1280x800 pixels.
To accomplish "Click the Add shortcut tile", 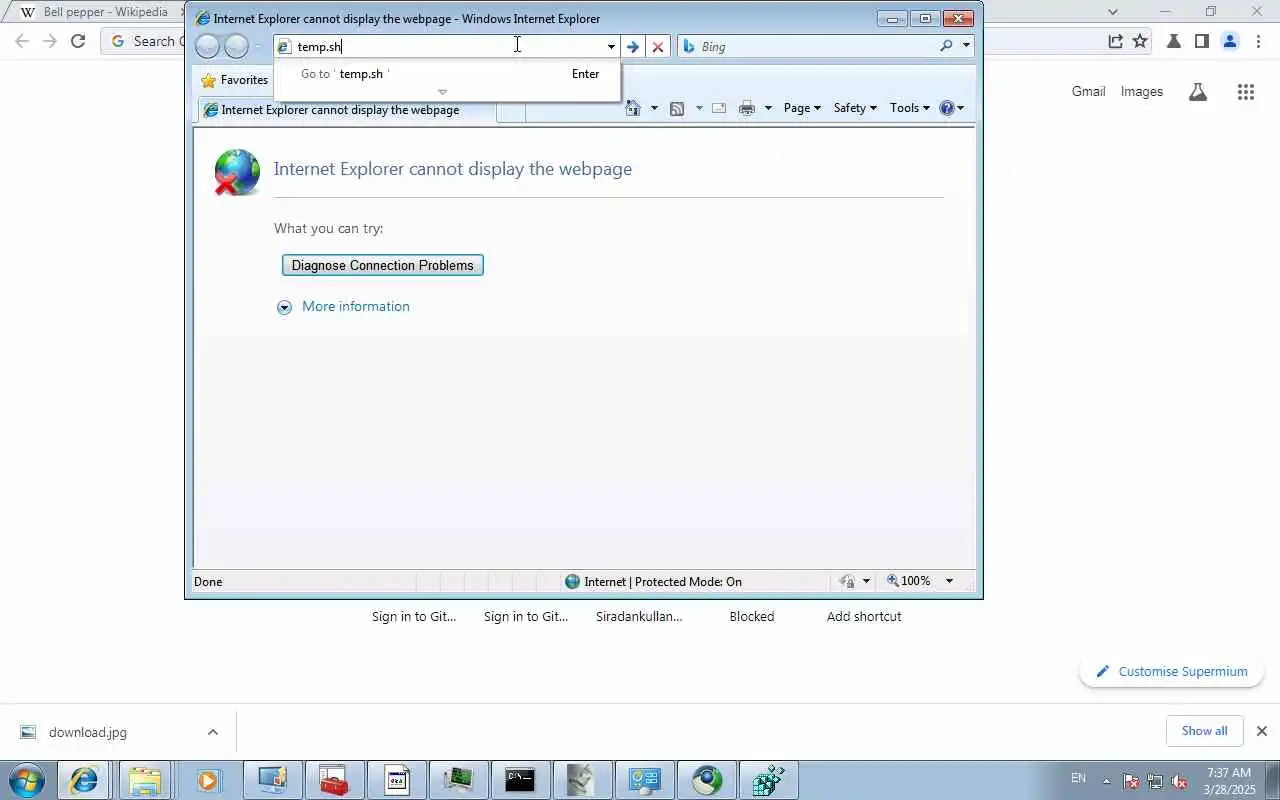I will pos(864,616).
